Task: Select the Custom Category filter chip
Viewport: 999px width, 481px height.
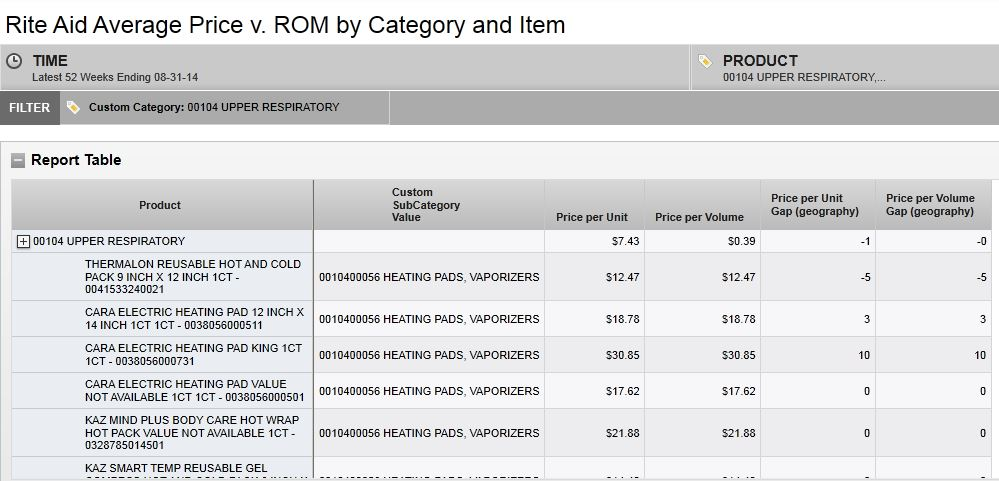Action: [x=213, y=107]
